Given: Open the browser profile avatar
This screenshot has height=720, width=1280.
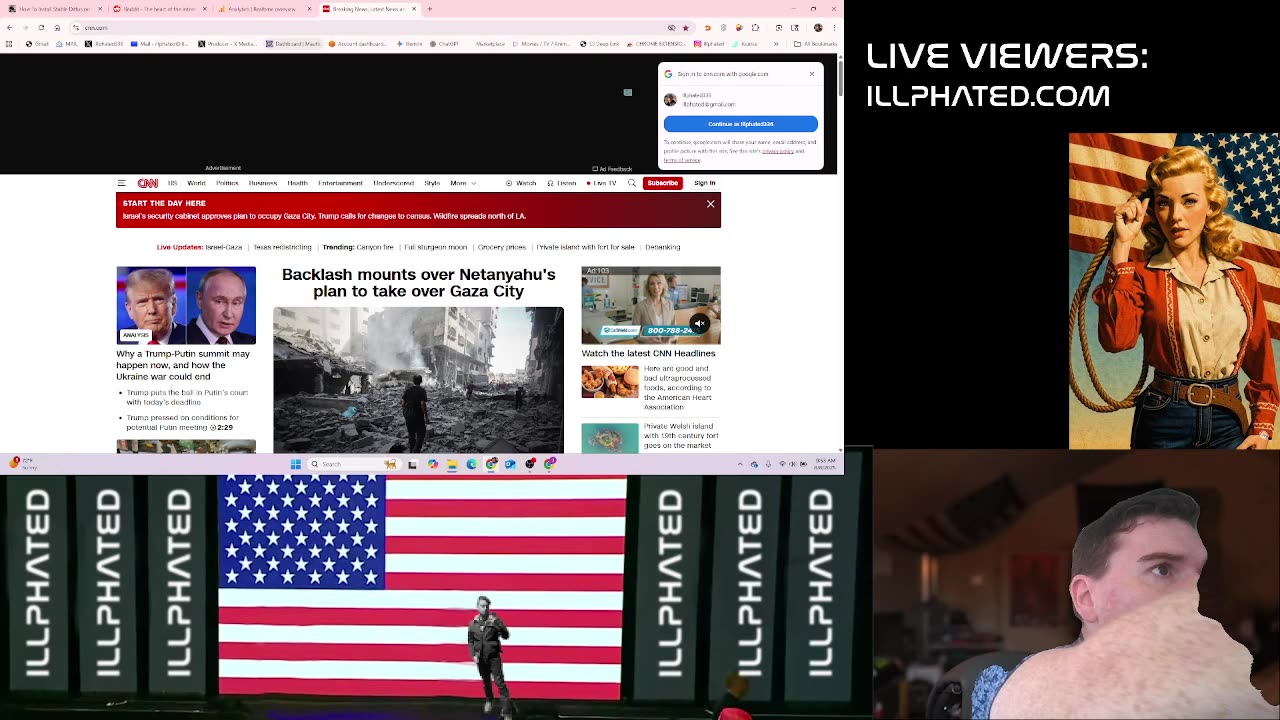Looking at the screenshot, I should (818, 27).
